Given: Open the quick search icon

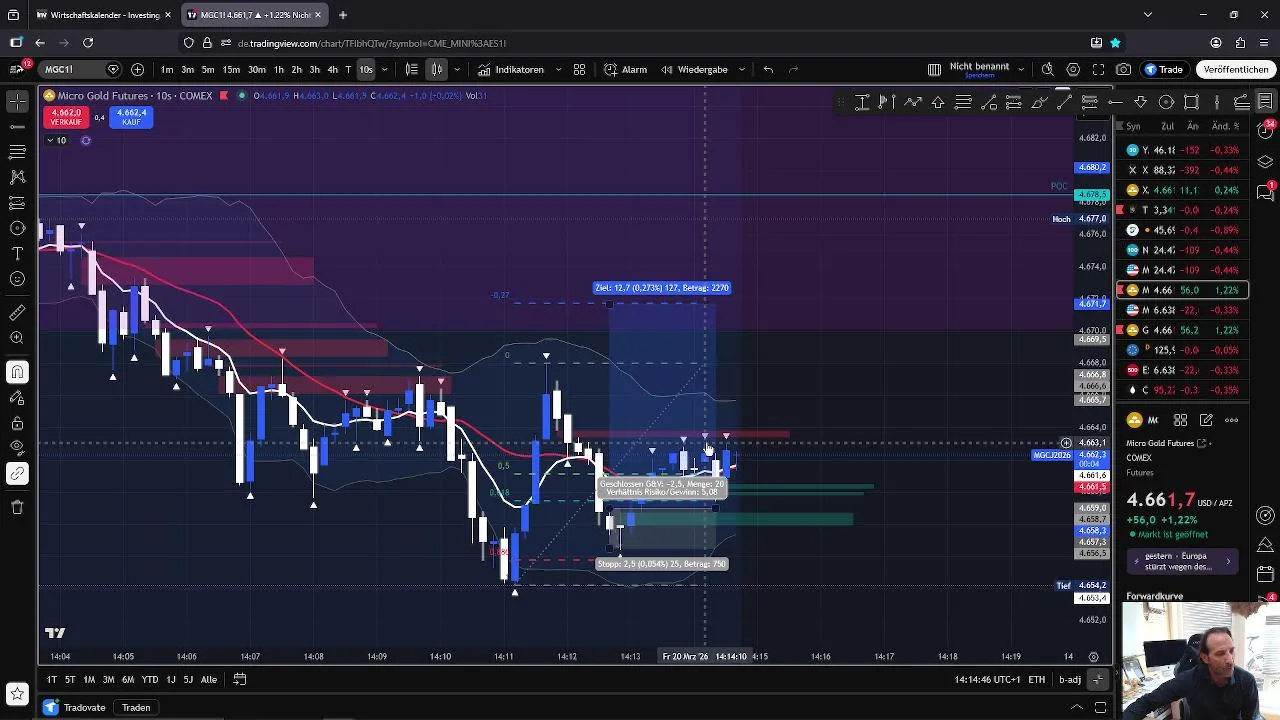Looking at the screenshot, I should (1047, 69).
